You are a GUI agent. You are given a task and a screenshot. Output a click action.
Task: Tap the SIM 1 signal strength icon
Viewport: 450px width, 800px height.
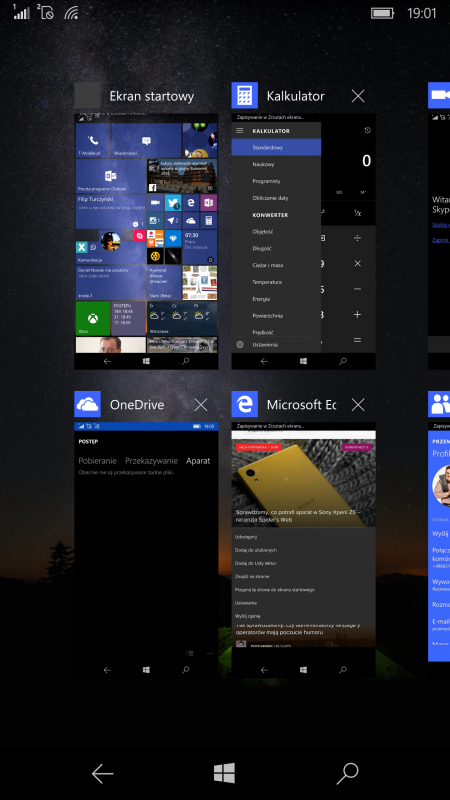(x=21, y=12)
